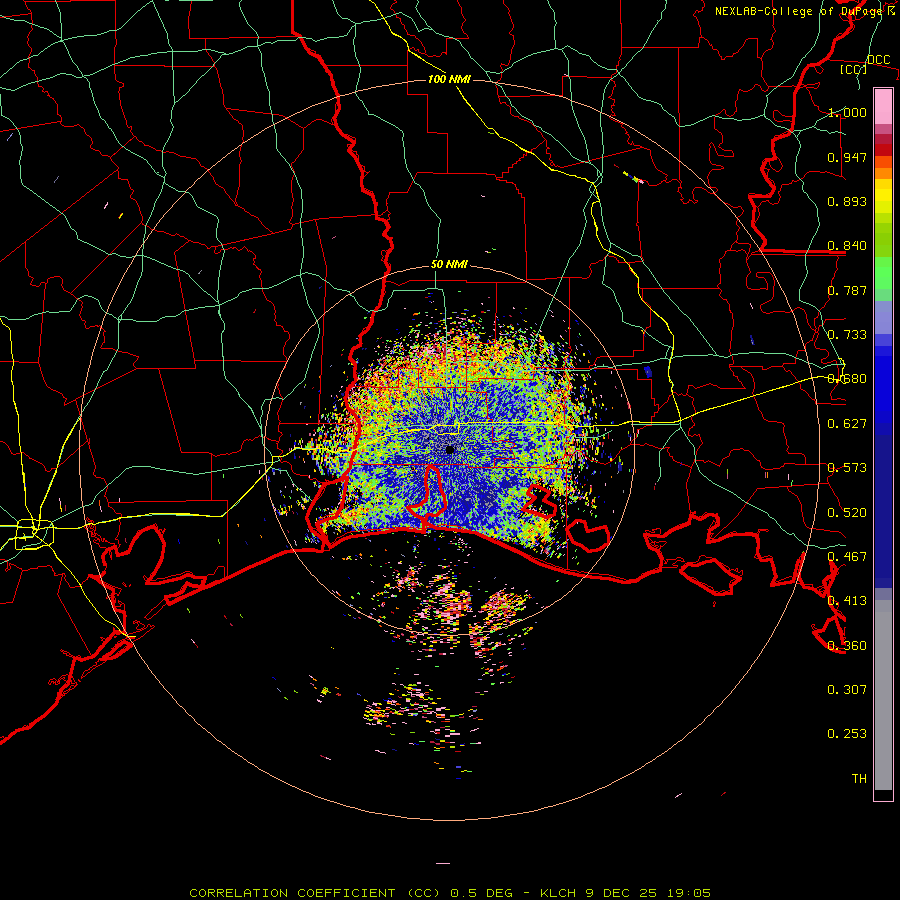Screen dimensions: 900x900
Task: Select the 0.947 scale value
Action: (x=847, y=157)
